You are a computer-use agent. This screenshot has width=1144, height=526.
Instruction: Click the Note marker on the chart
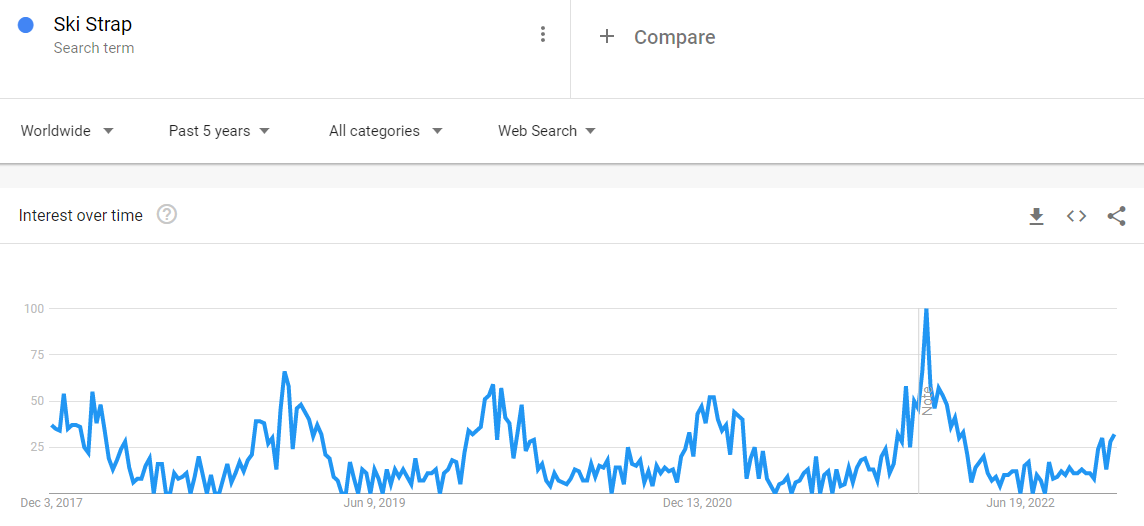coord(927,400)
